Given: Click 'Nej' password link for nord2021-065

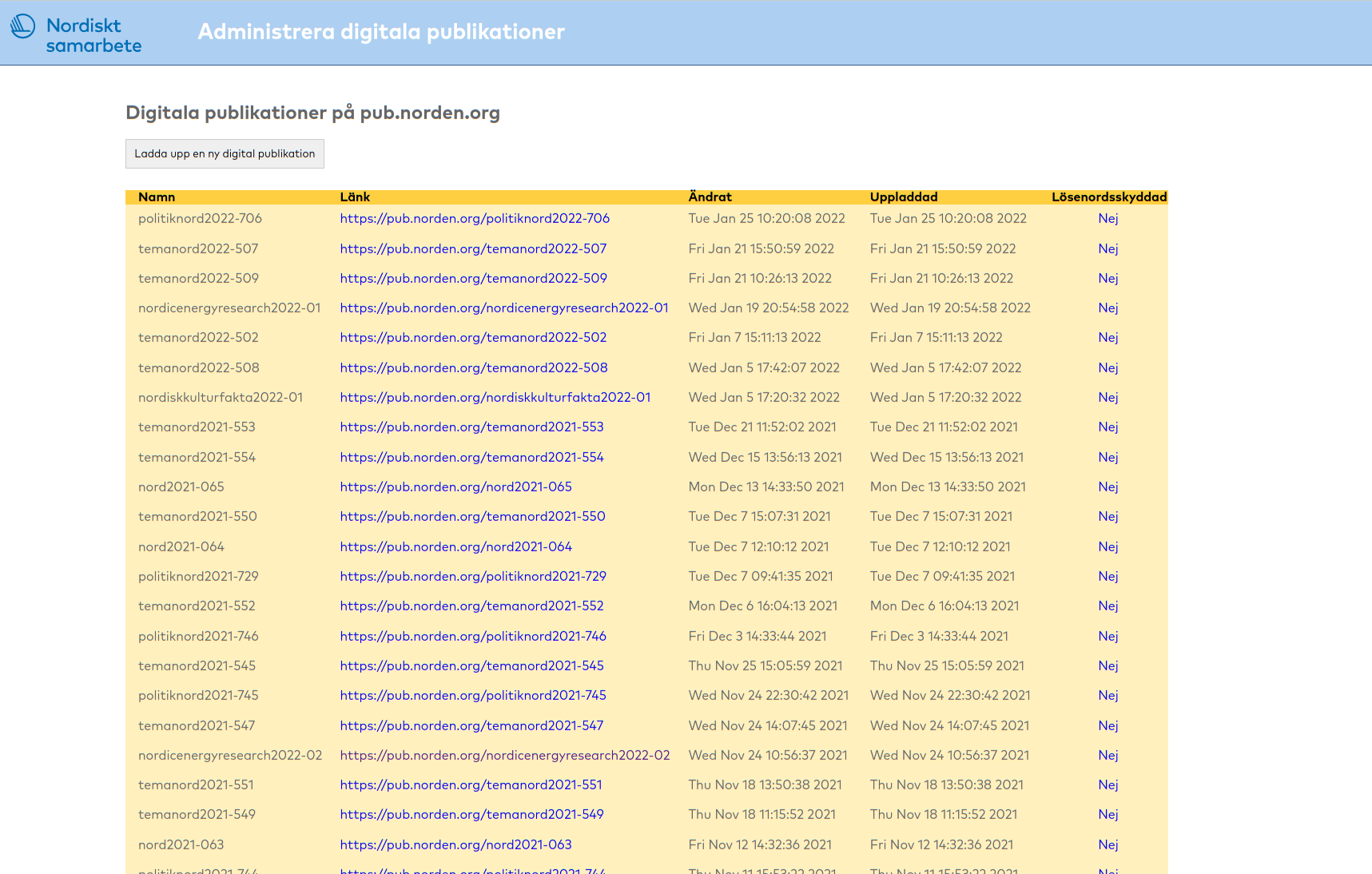Looking at the screenshot, I should [x=1108, y=487].
